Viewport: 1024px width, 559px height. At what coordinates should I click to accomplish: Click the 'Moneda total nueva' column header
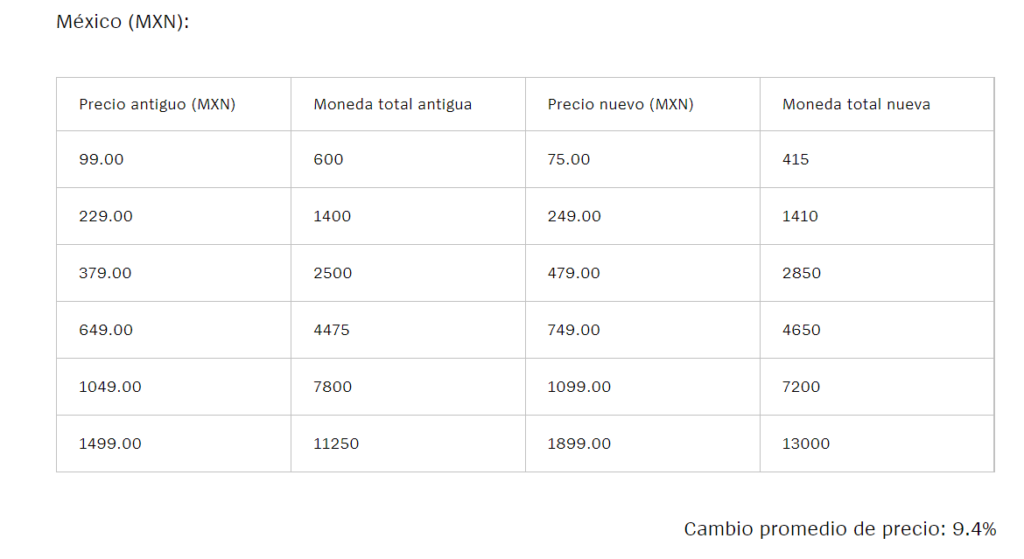(x=856, y=104)
